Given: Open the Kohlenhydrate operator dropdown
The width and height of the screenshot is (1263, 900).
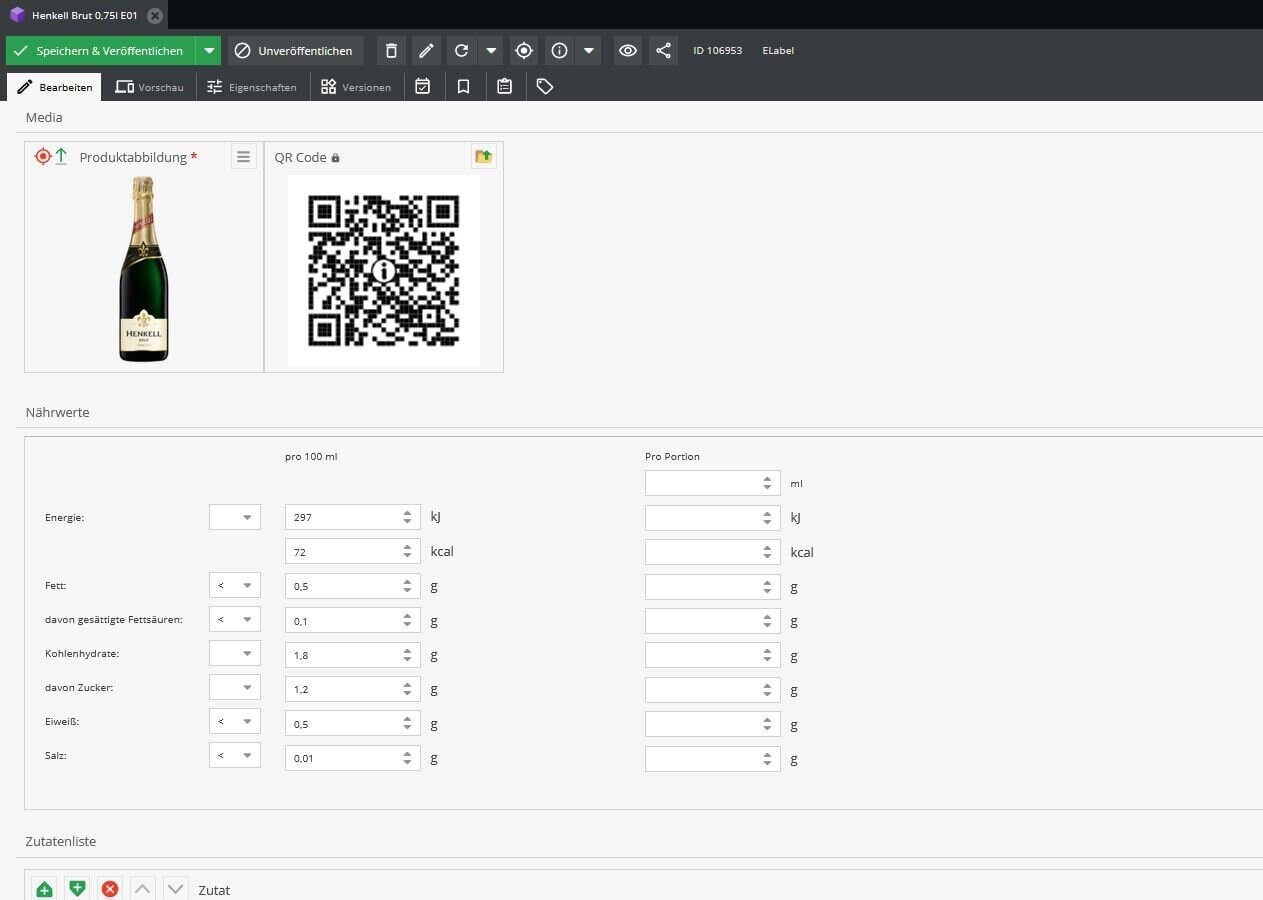Looking at the screenshot, I should (x=235, y=654).
